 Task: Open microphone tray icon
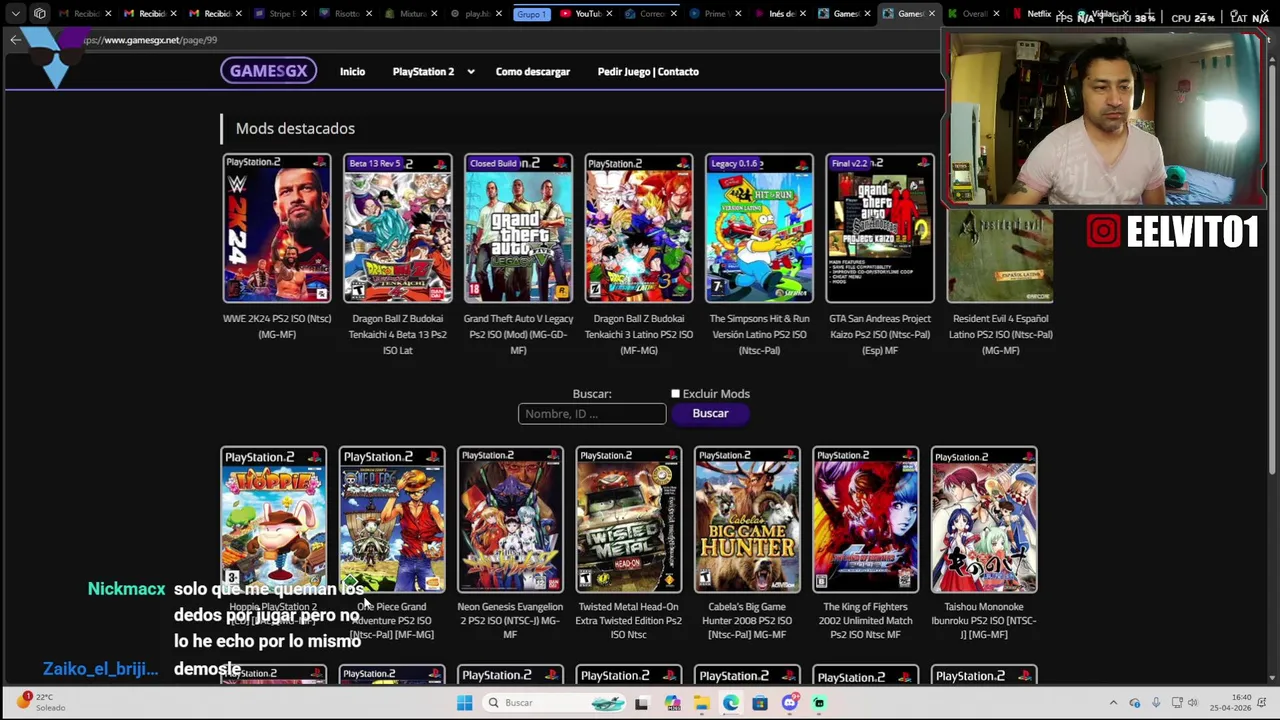click(x=1156, y=703)
